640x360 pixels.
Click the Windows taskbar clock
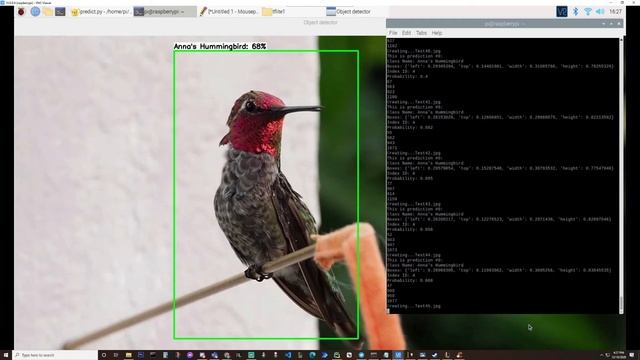point(619,355)
